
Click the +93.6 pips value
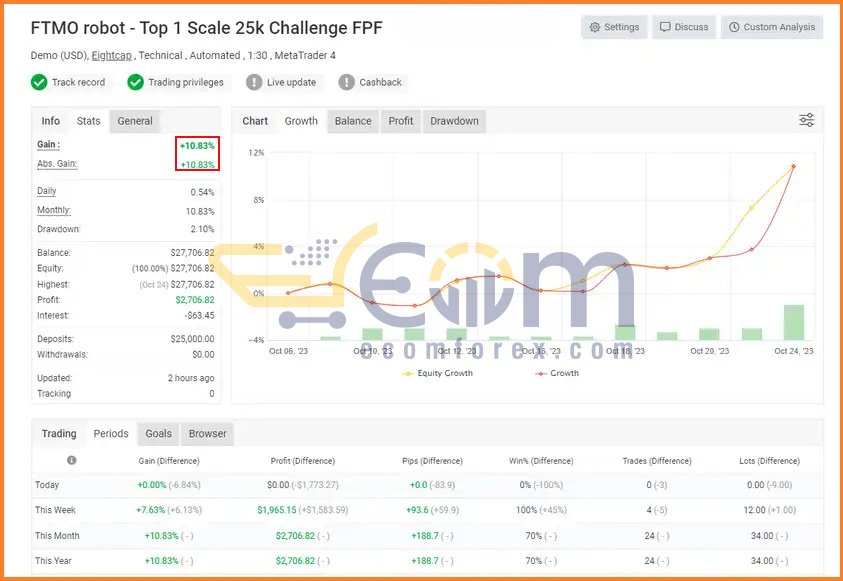tap(417, 510)
